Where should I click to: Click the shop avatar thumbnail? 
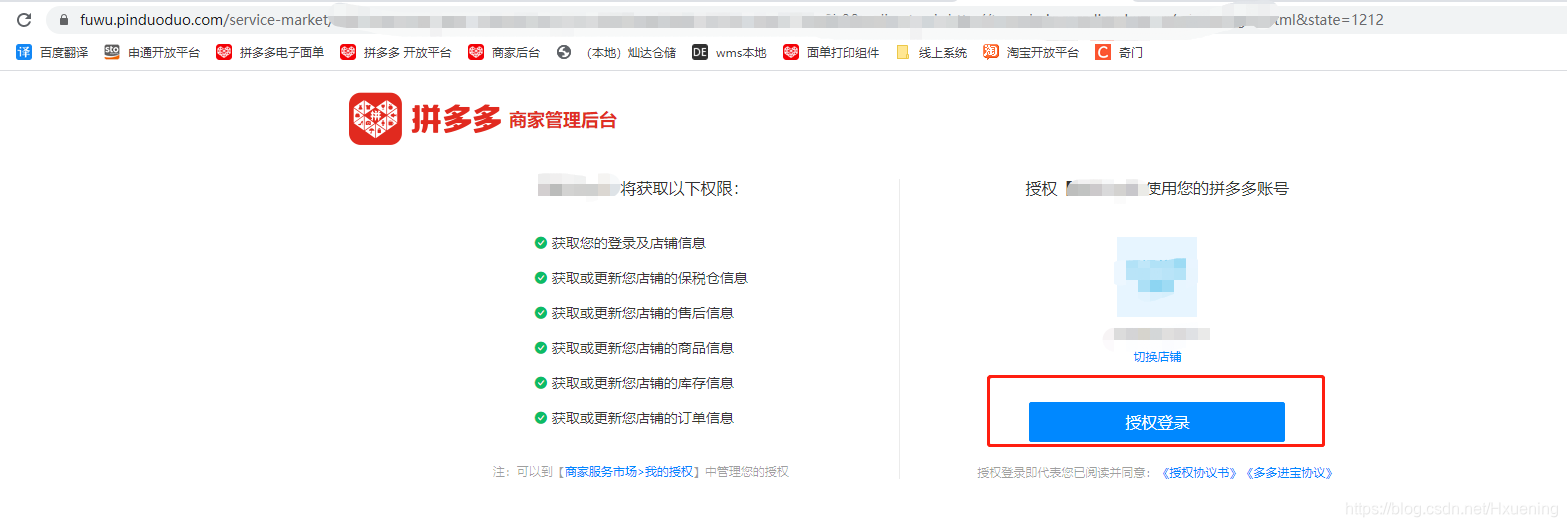[x=1157, y=277]
